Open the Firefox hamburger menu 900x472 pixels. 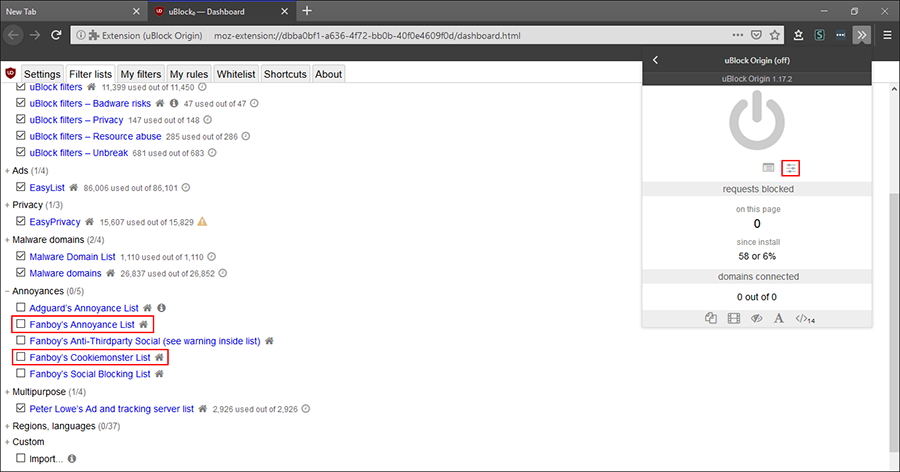click(887, 35)
